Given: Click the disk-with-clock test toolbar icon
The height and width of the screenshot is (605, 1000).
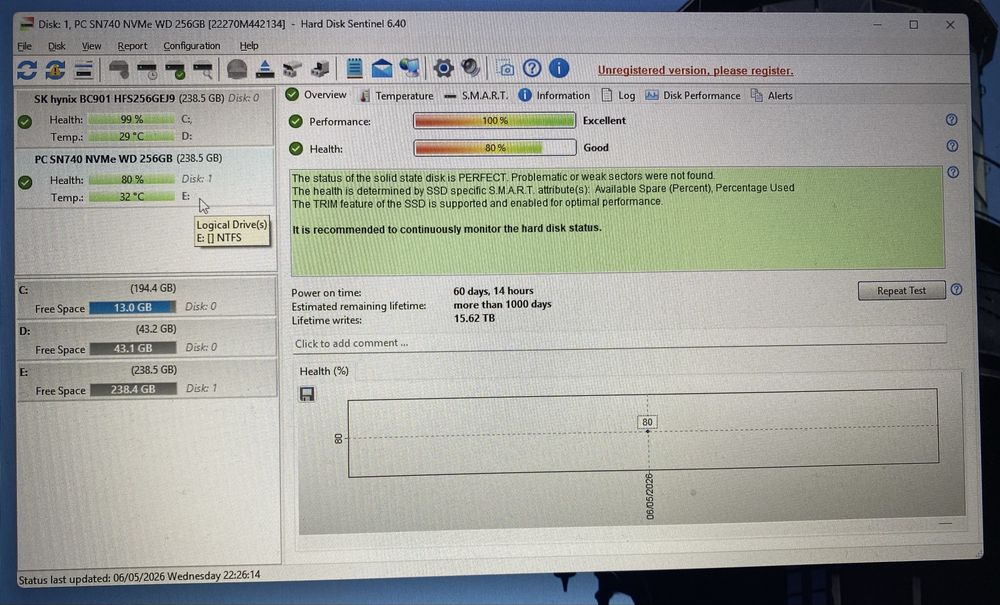Looking at the screenshot, I should pyautogui.click(x=147, y=69).
